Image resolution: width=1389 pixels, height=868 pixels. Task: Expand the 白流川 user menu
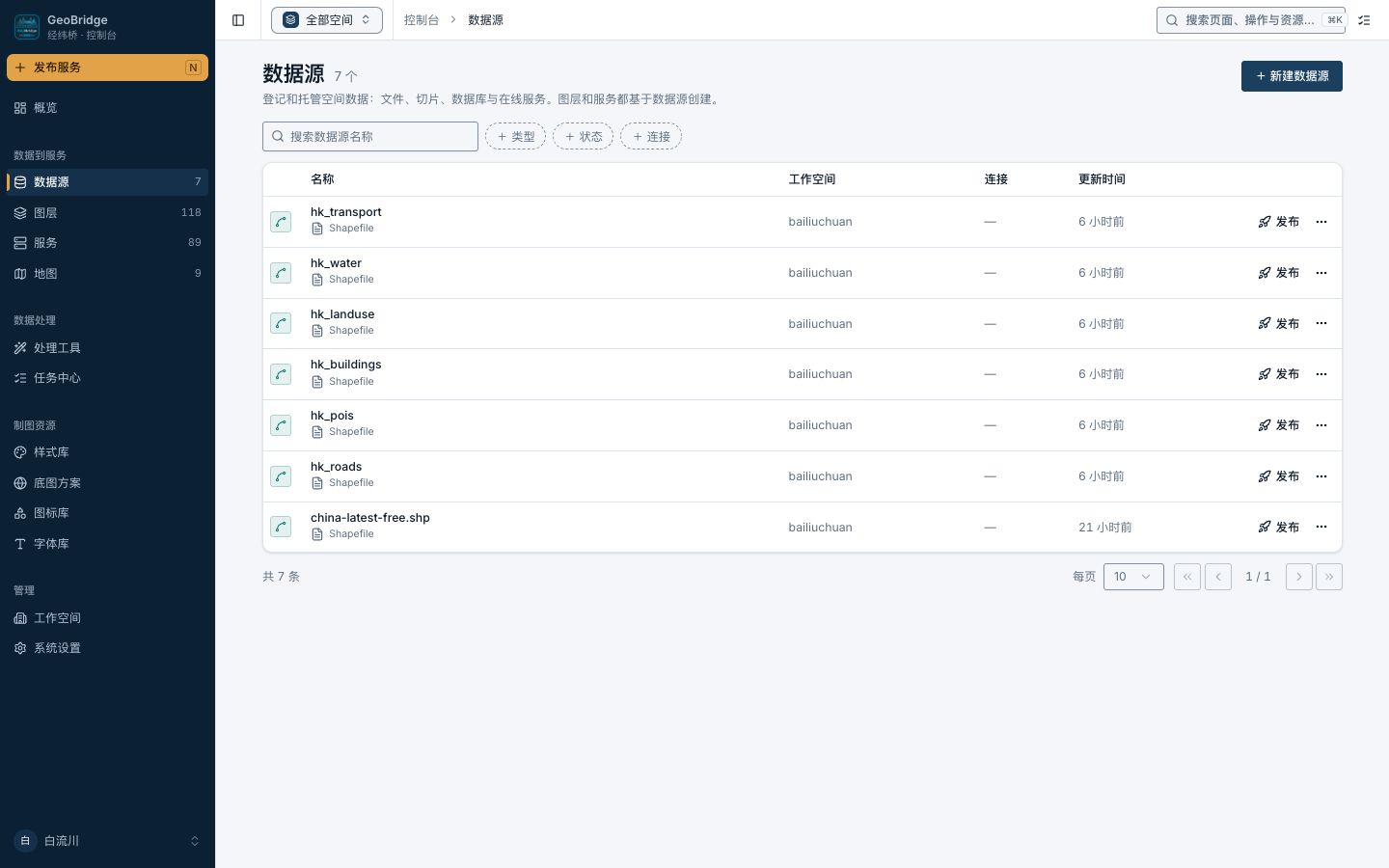click(x=107, y=841)
